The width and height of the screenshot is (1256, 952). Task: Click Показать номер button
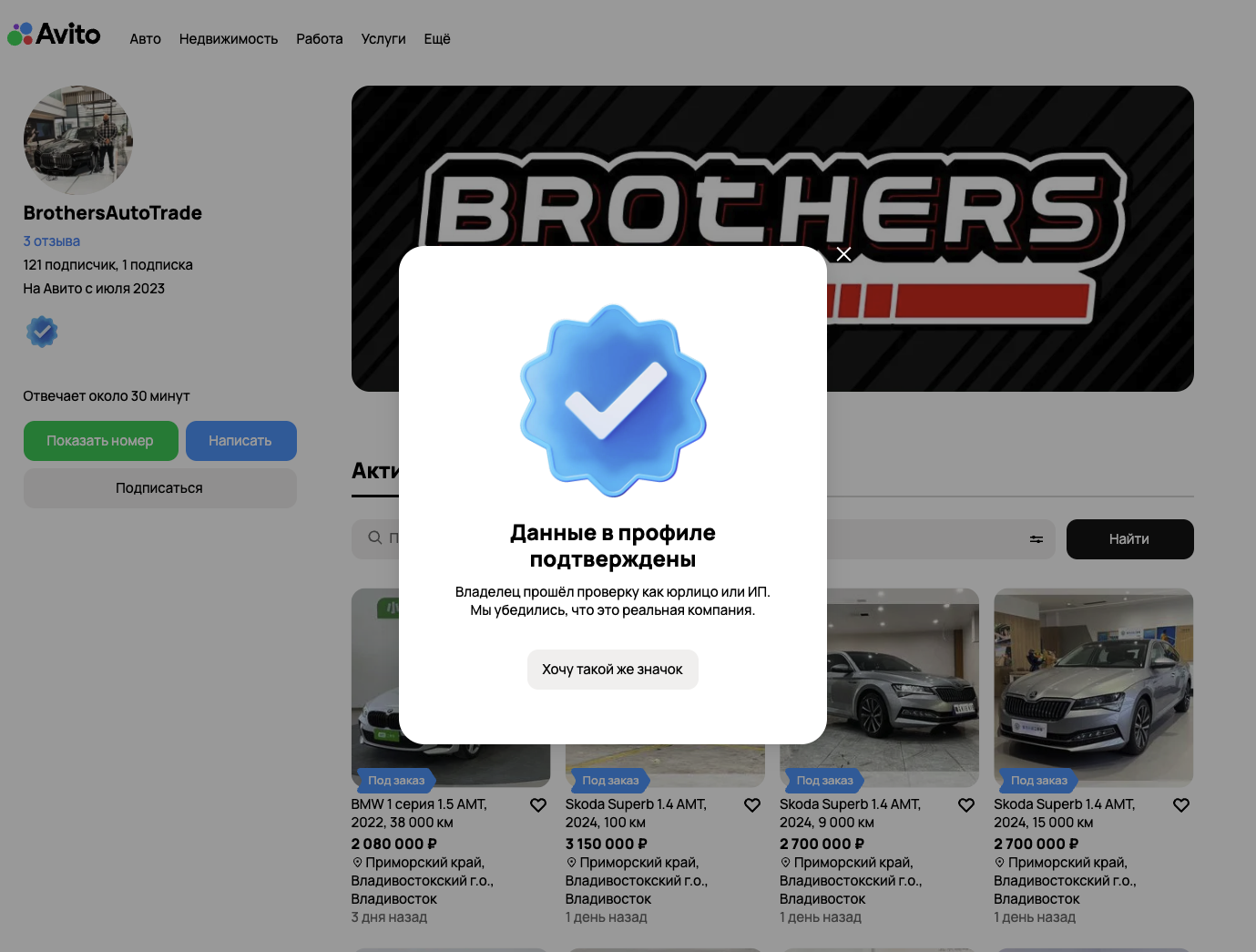tap(100, 441)
